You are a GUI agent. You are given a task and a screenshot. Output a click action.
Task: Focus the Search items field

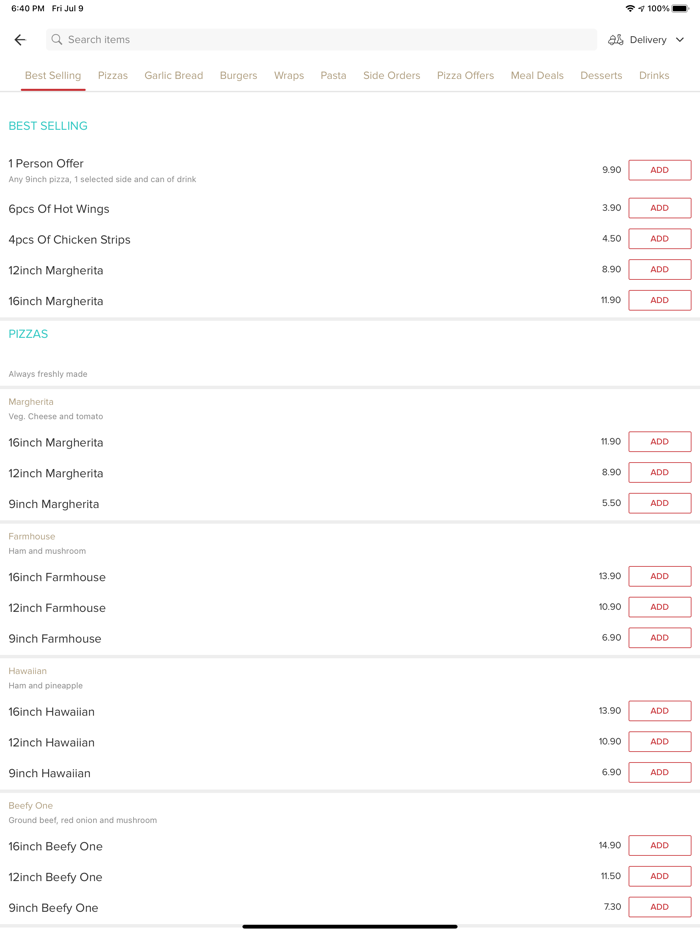tap(320, 40)
